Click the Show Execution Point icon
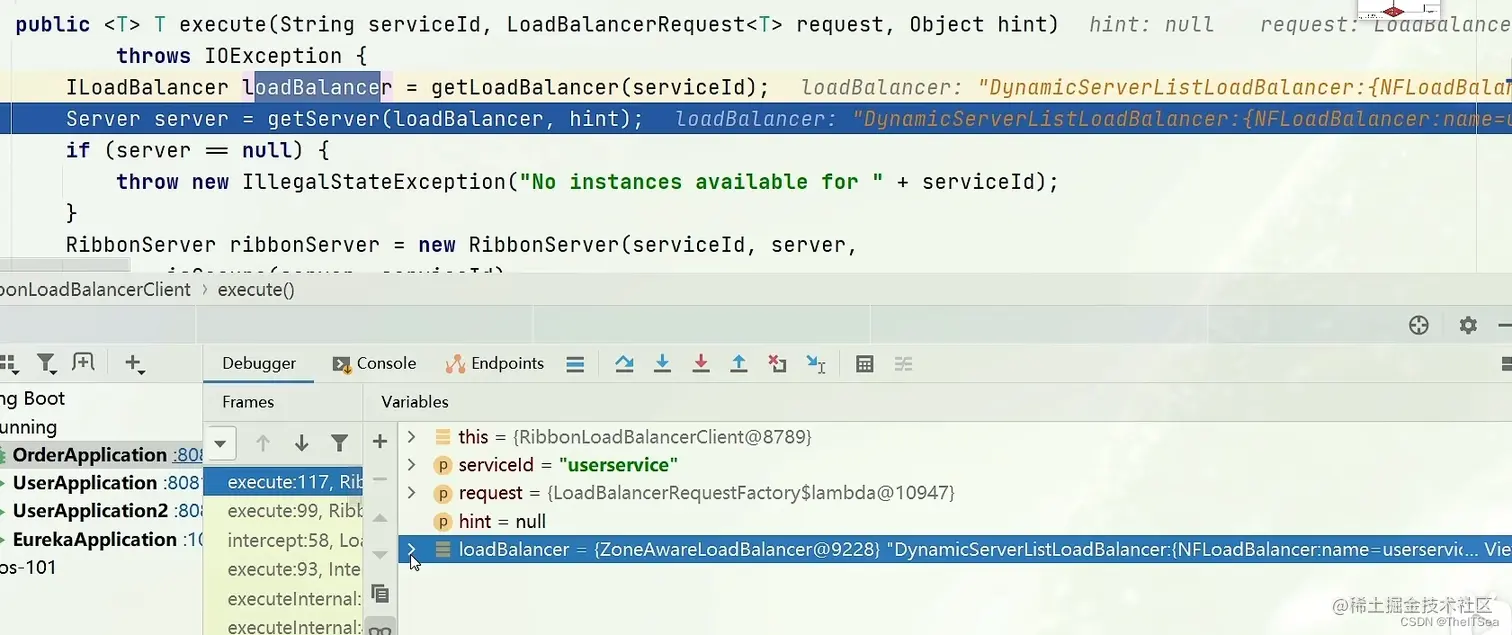This screenshot has height=635, width=1512. [575, 364]
